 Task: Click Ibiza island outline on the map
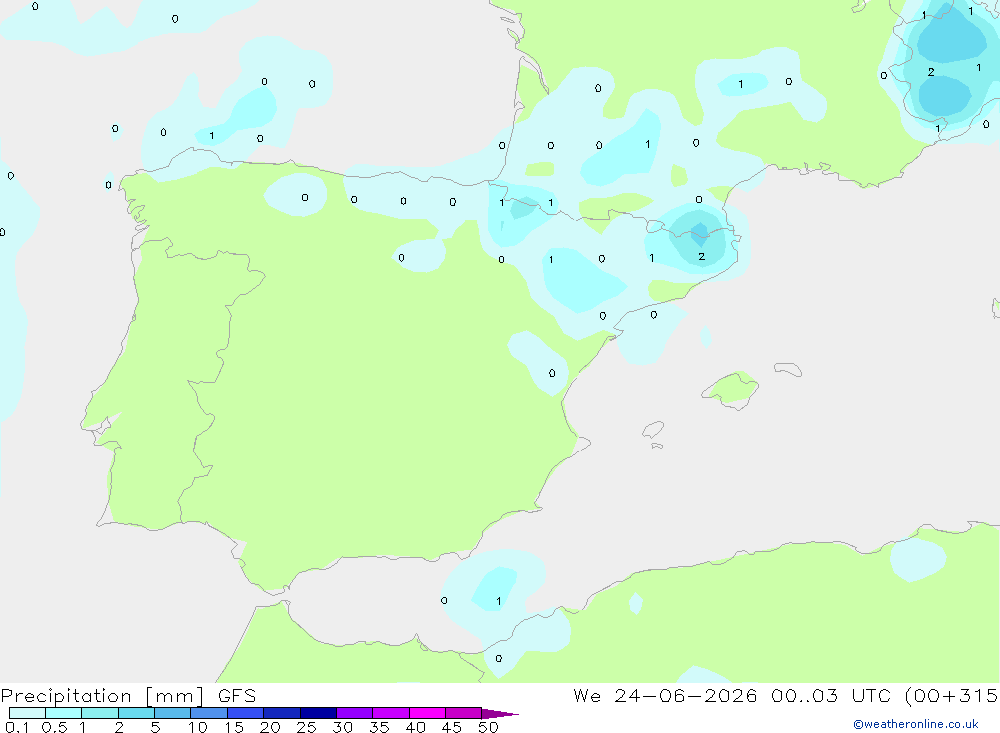[653, 430]
